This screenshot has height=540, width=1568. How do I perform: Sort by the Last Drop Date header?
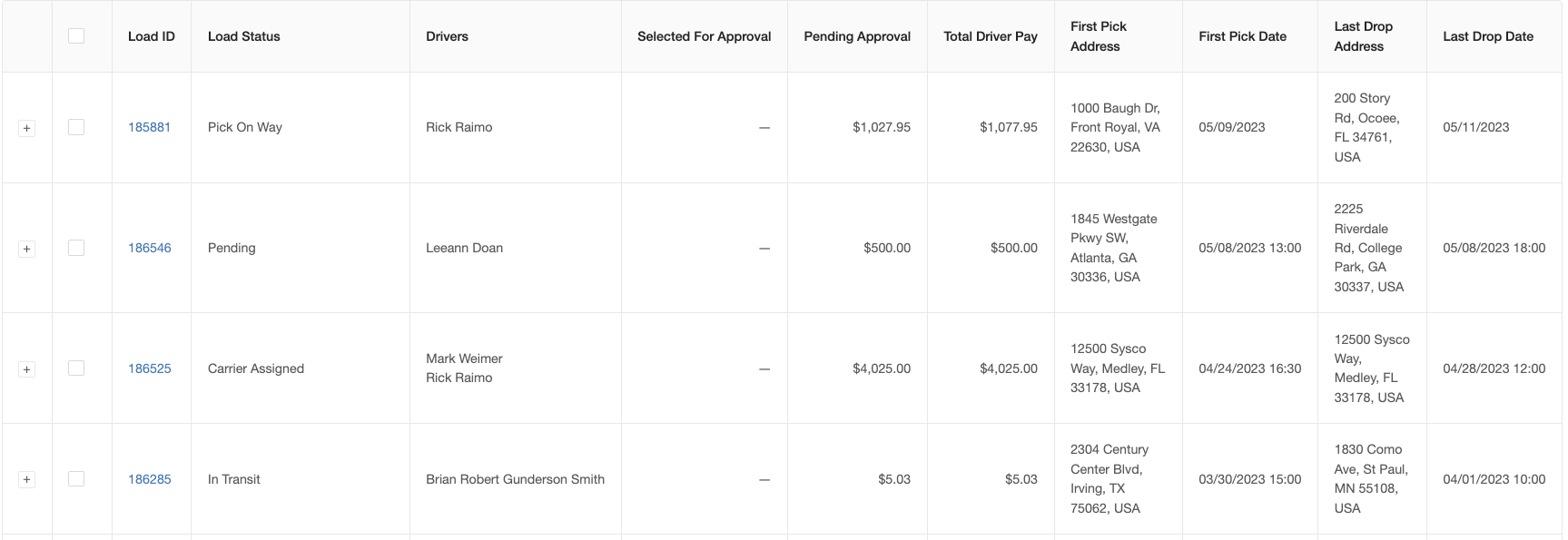tap(1487, 36)
